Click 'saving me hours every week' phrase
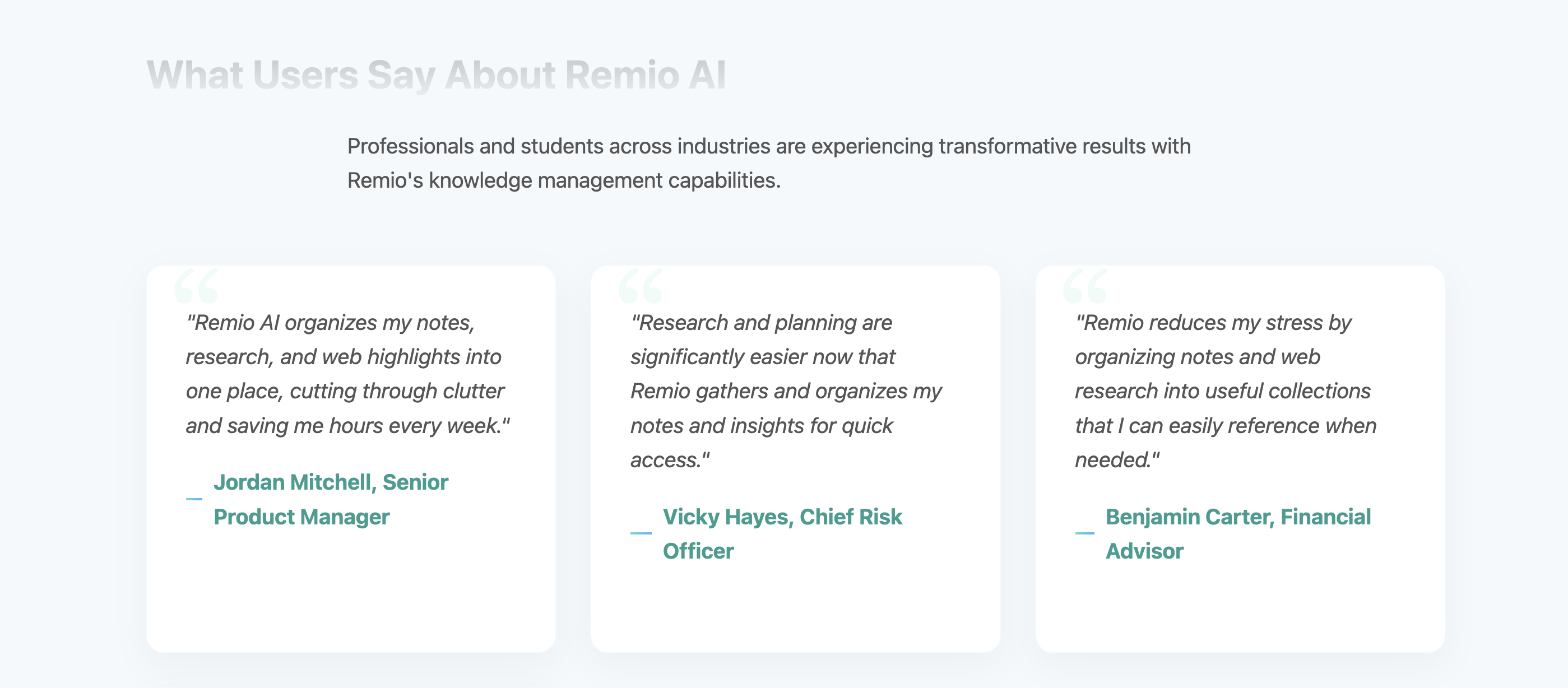Viewport: 1568px width, 688px height. tap(363, 426)
